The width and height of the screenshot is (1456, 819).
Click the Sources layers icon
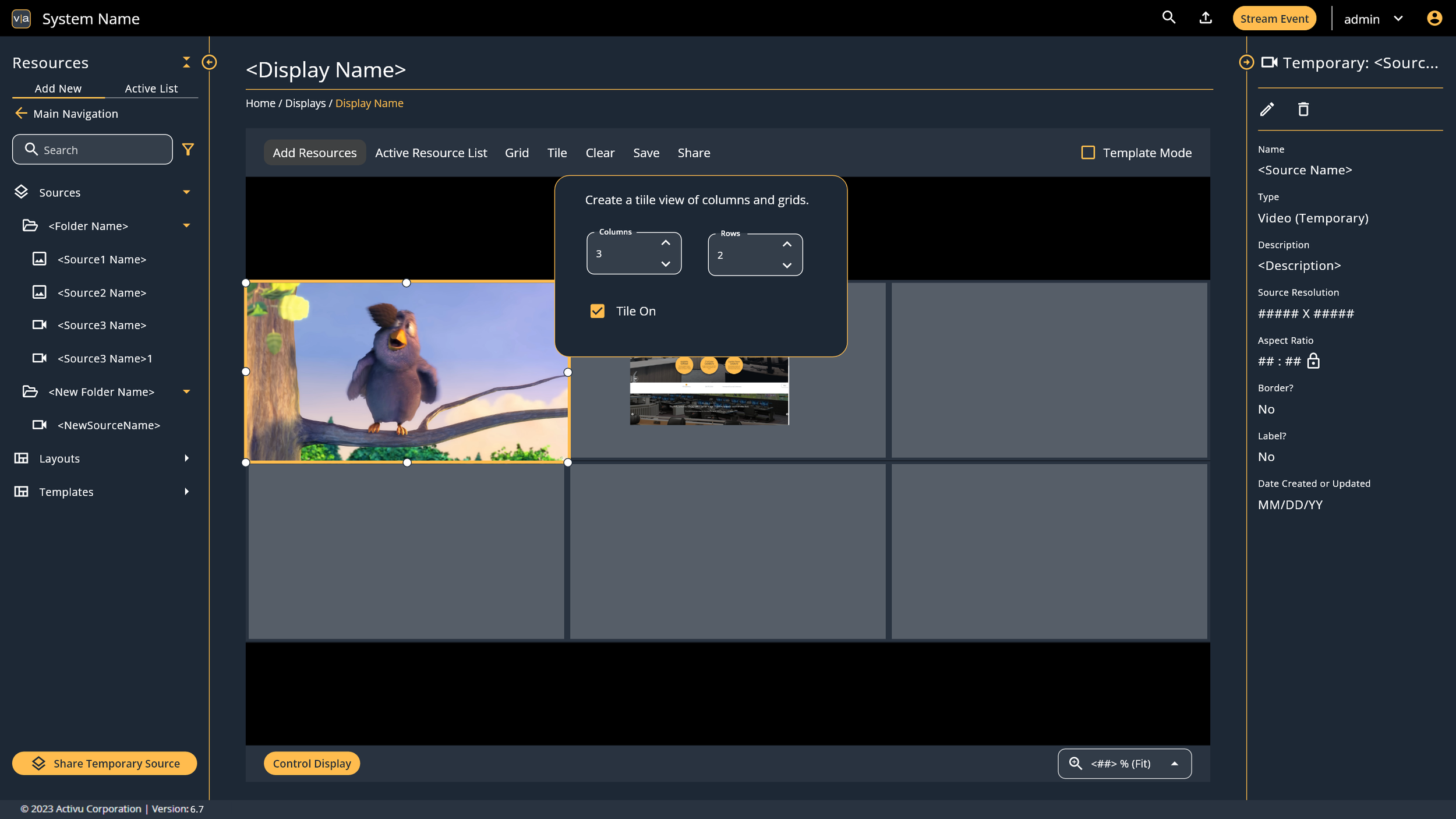click(x=21, y=192)
